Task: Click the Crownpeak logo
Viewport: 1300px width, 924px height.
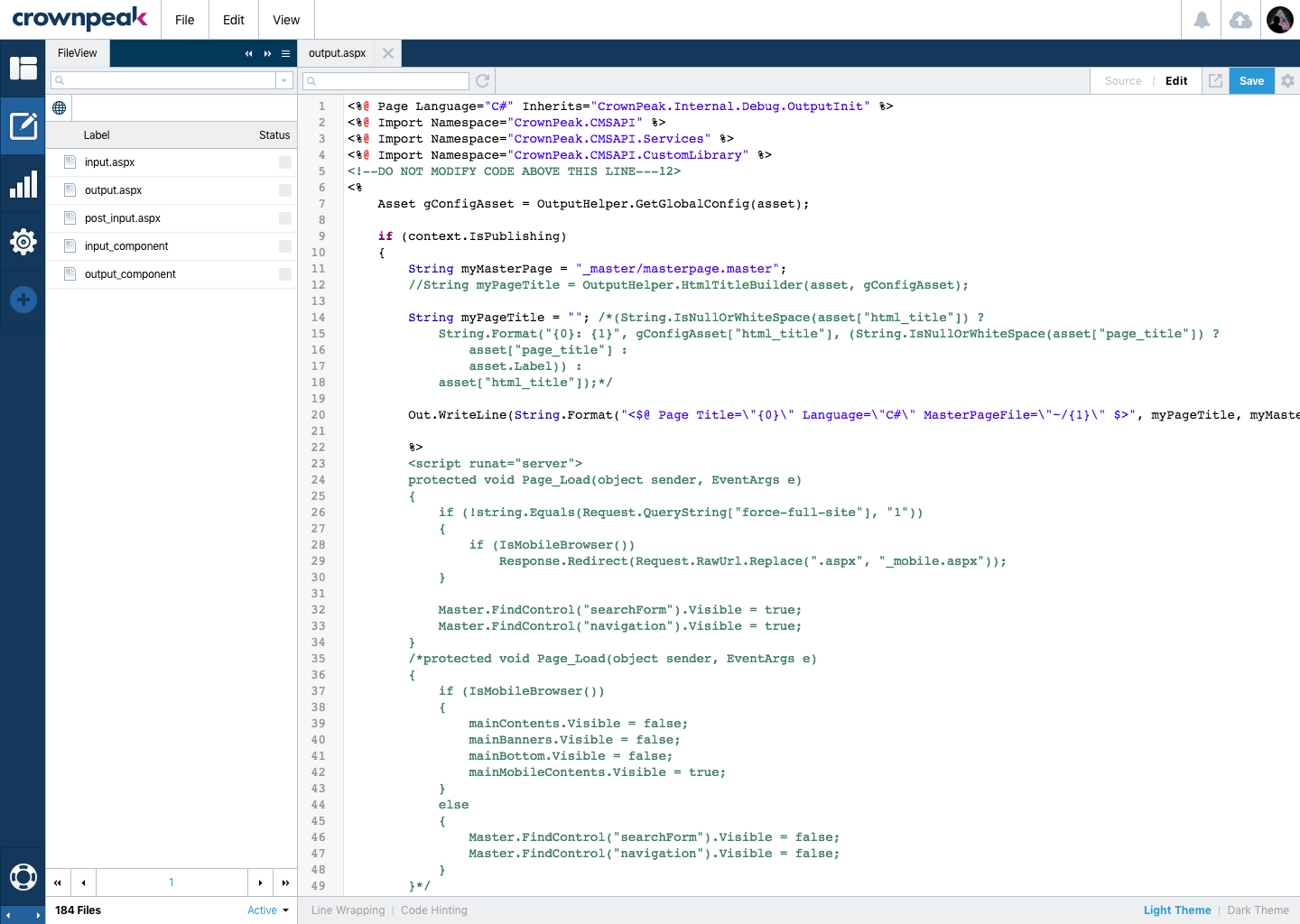Action: click(79, 19)
